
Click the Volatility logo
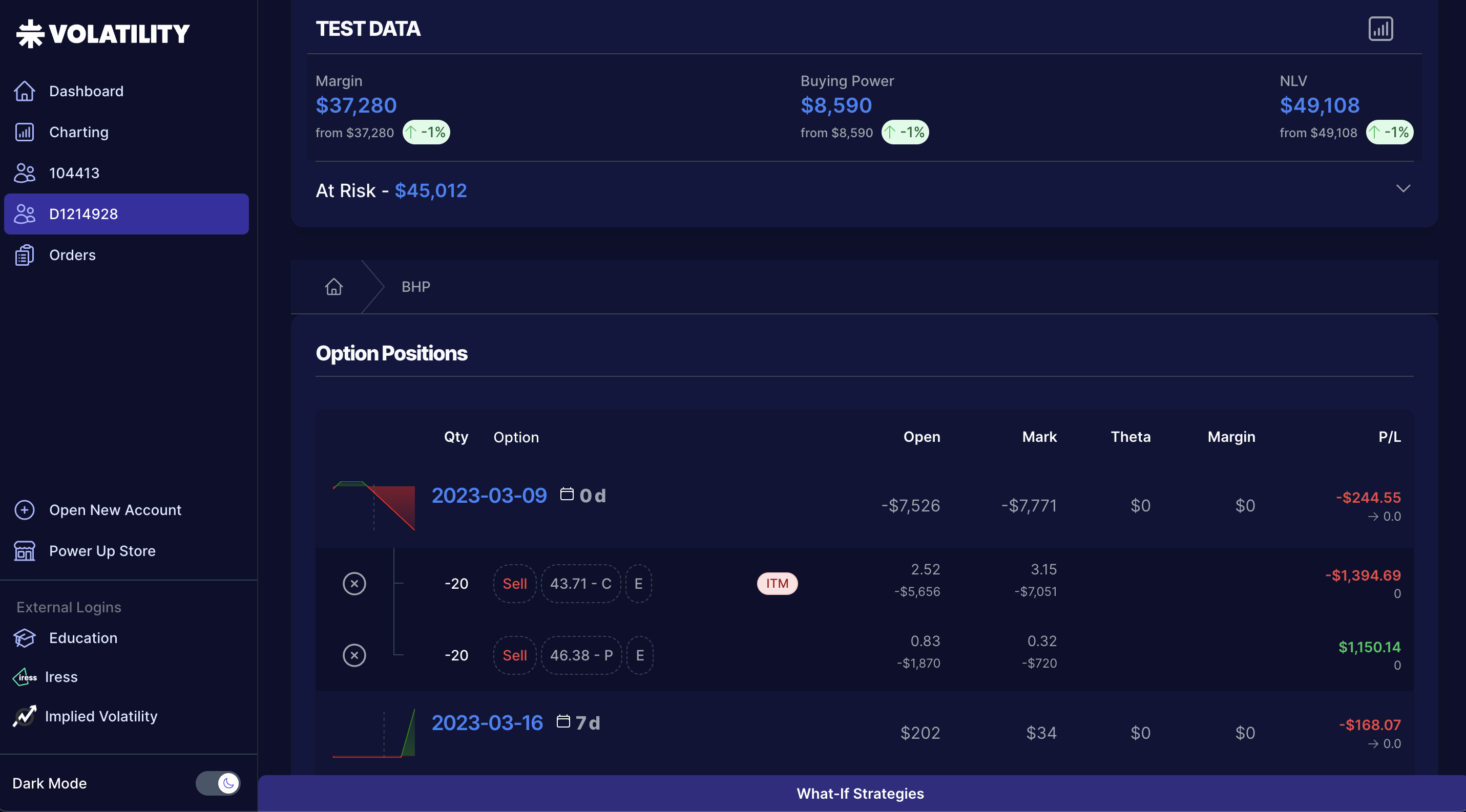pyautogui.click(x=102, y=34)
